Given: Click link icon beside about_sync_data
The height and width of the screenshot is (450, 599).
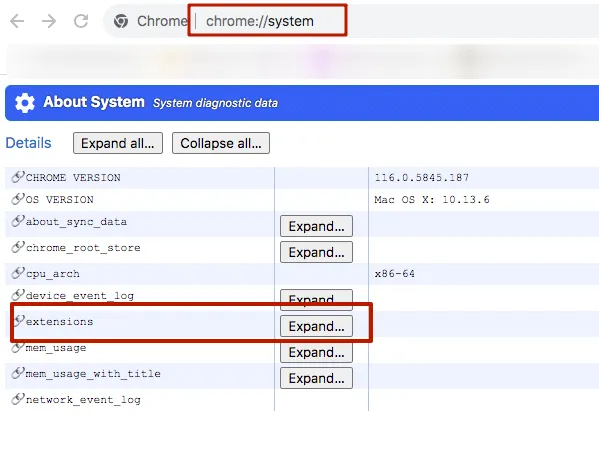Looking at the screenshot, I should (x=18, y=221).
